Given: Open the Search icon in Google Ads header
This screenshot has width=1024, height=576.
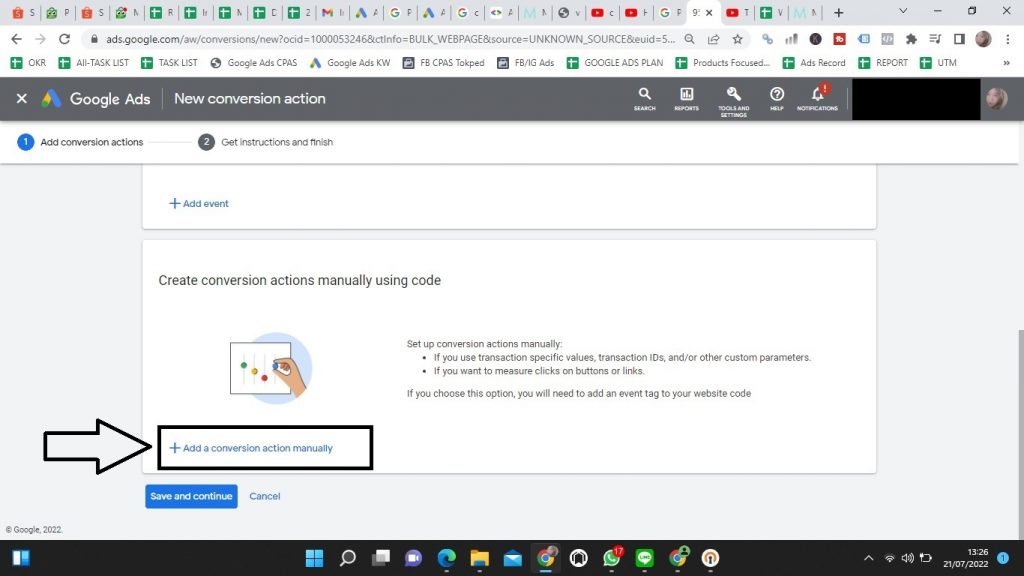Looking at the screenshot, I should pos(644,97).
